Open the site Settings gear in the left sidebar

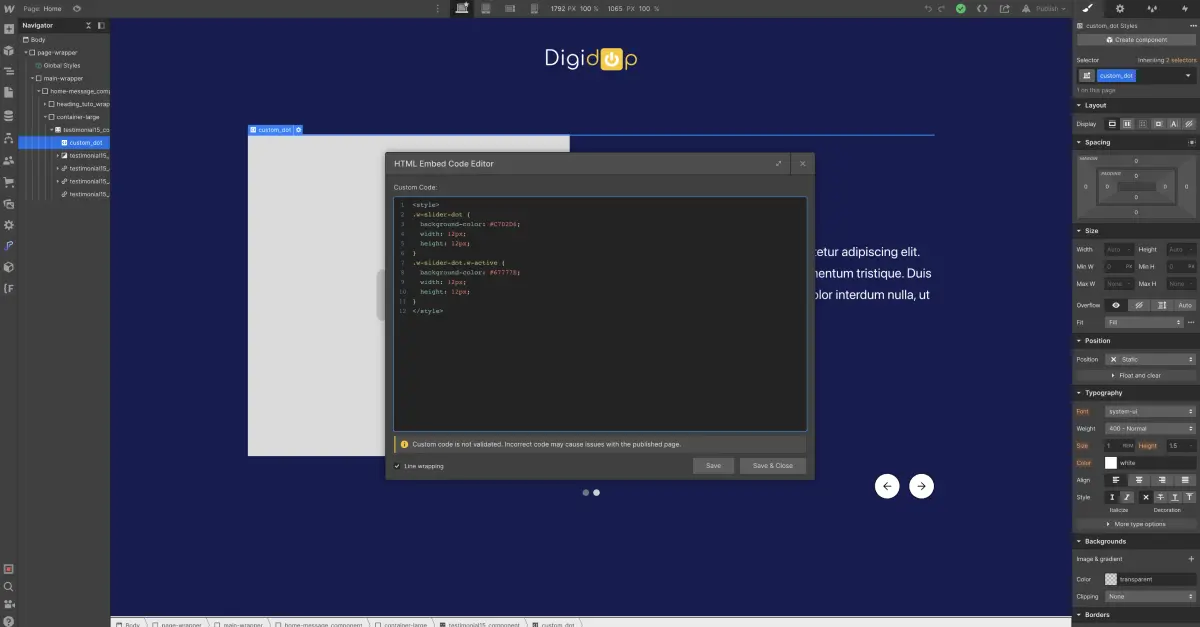point(9,225)
